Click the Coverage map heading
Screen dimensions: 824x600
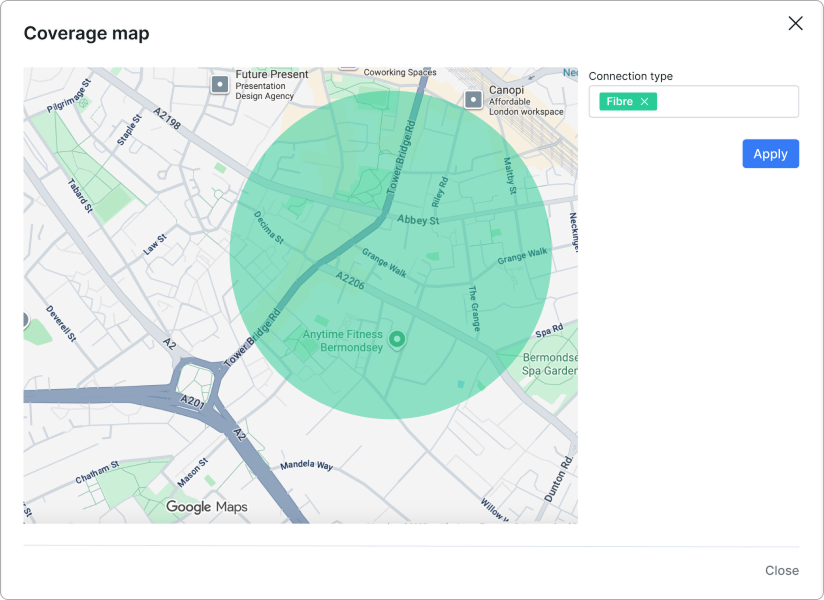click(87, 33)
